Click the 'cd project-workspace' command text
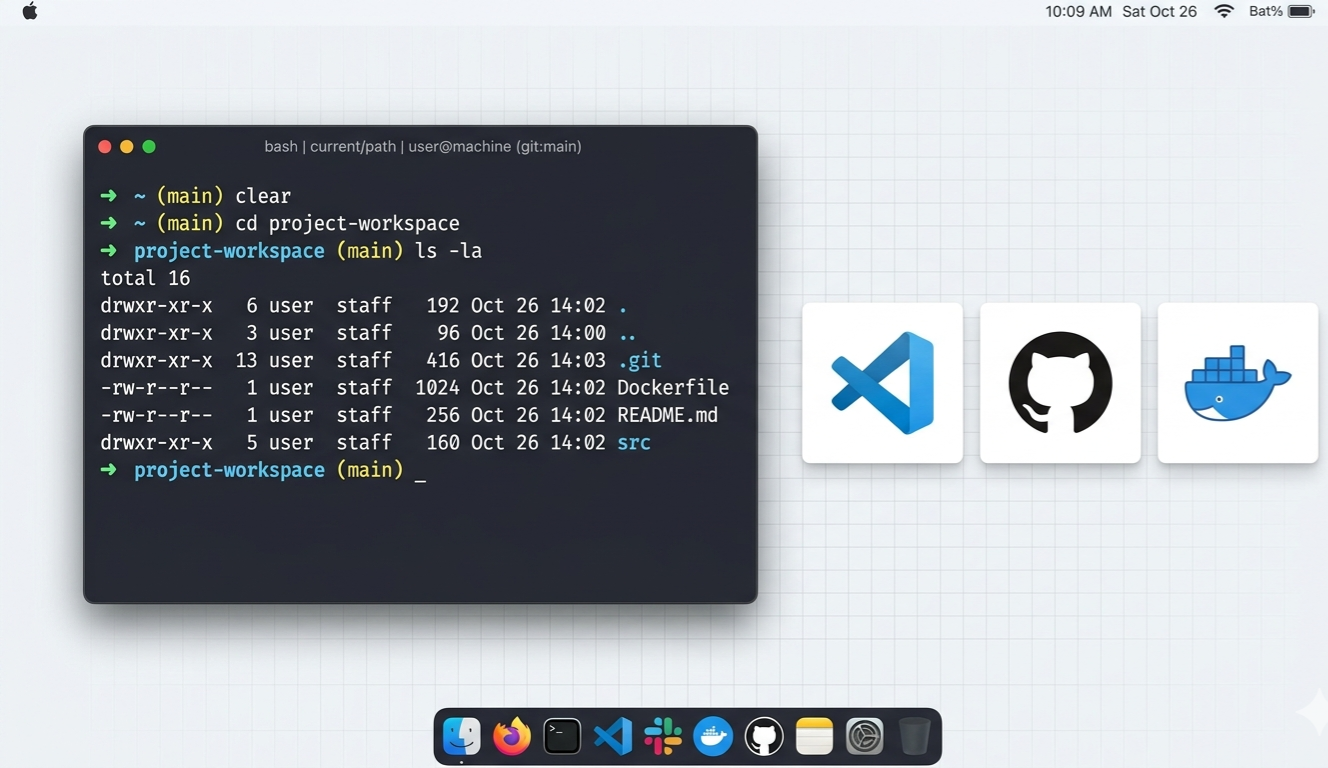The width and height of the screenshot is (1328, 768). click(347, 224)
